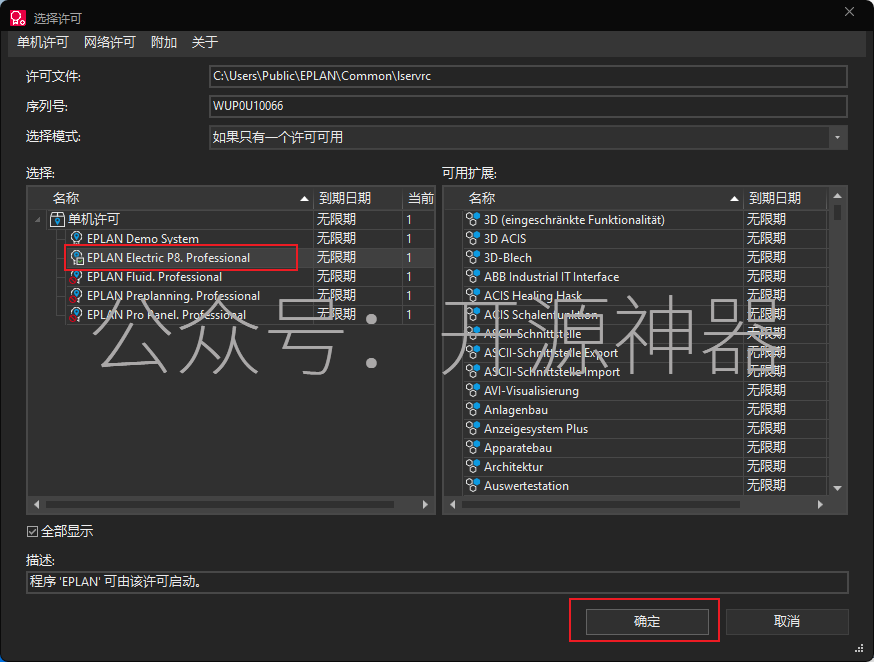Click the 3D-Blech extension icon
This screenshot has width=874, height=662.
click(x=473, y=257)
